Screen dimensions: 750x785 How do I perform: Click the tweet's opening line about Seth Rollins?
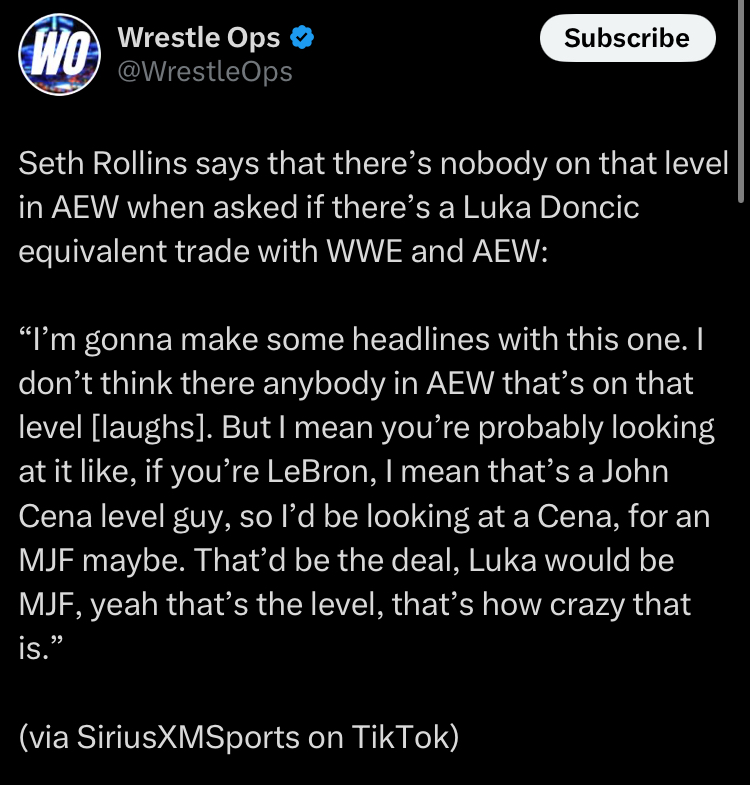(x=373, y=164)
